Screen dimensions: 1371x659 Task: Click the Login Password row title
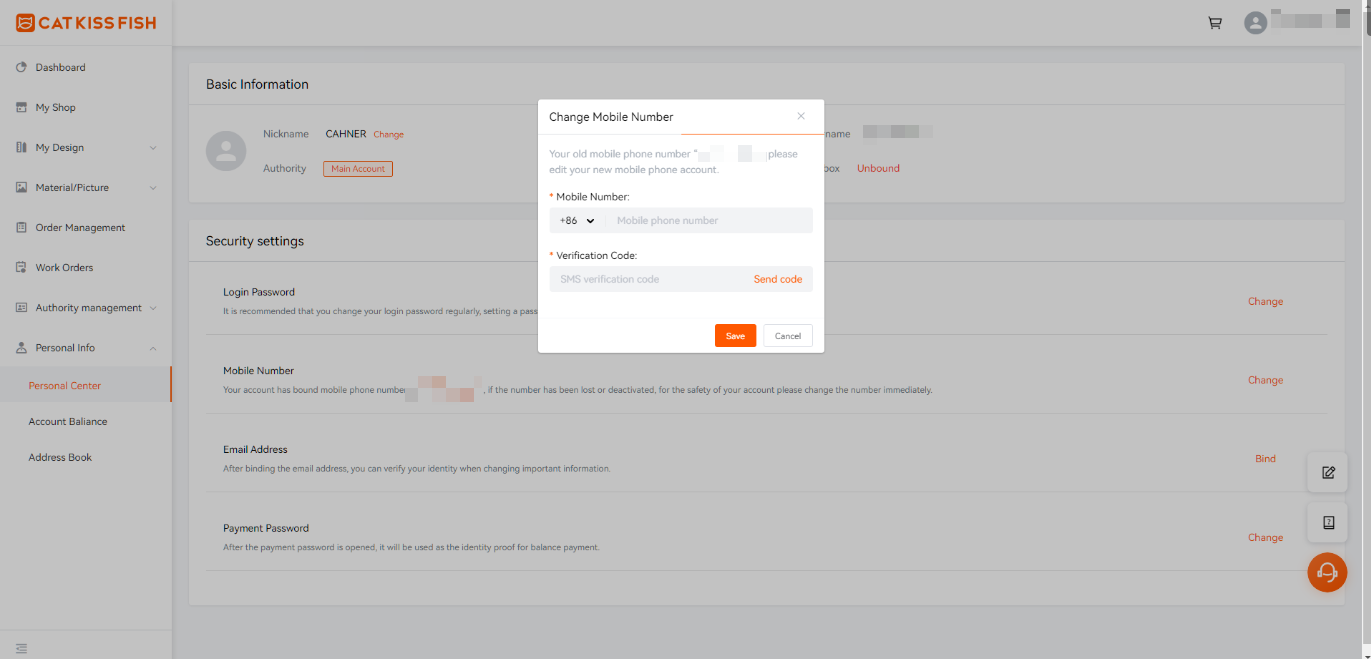(259, 292)
